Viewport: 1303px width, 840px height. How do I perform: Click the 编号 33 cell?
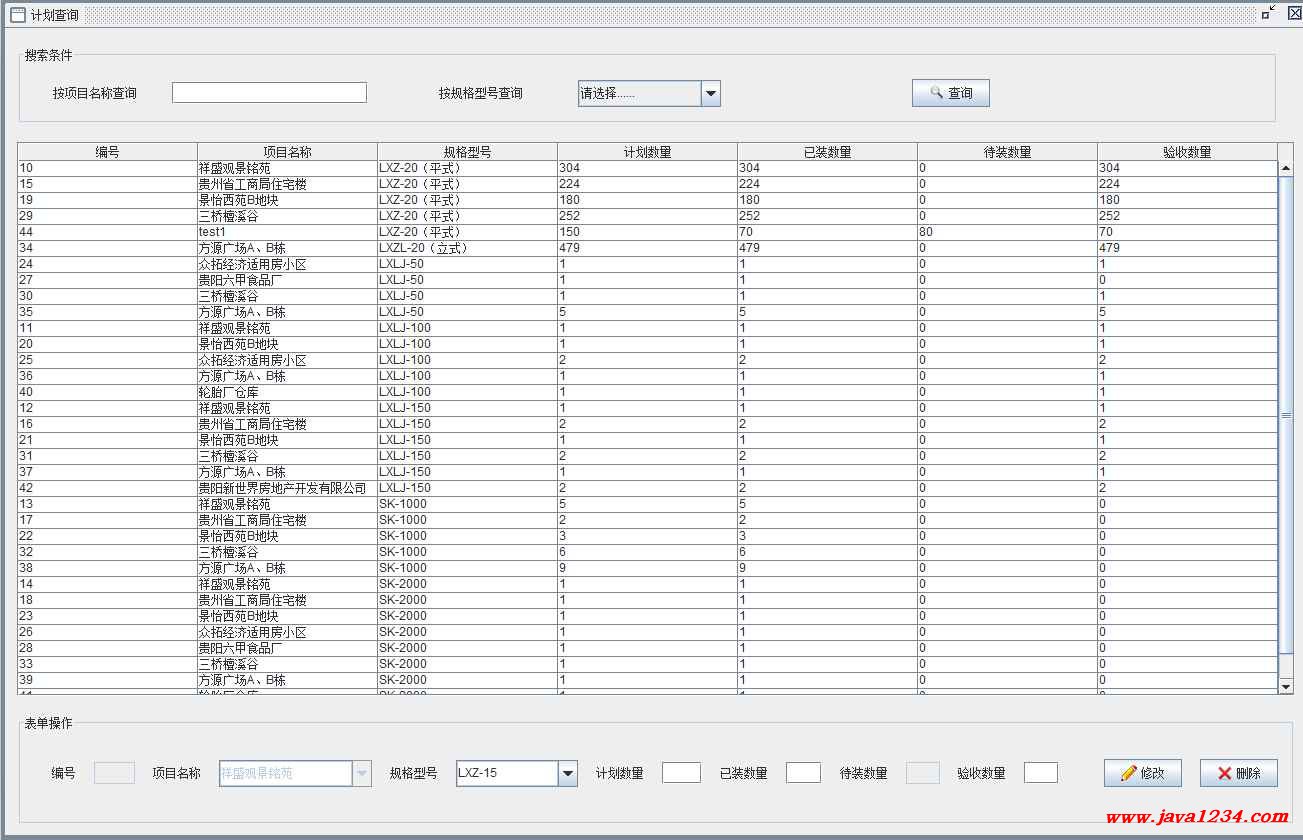[108, 664]
